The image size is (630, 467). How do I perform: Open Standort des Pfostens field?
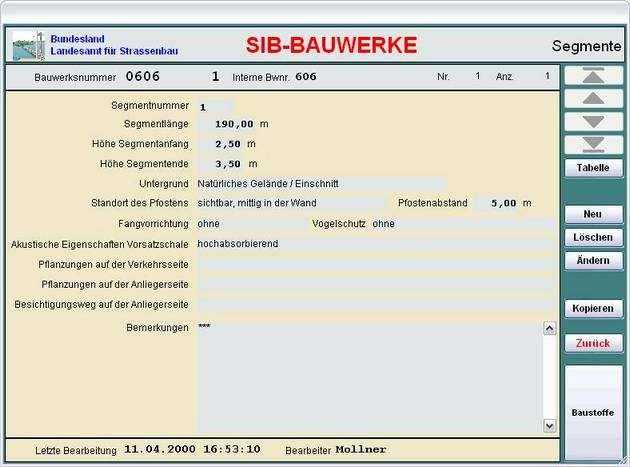(x=290, y=203)
